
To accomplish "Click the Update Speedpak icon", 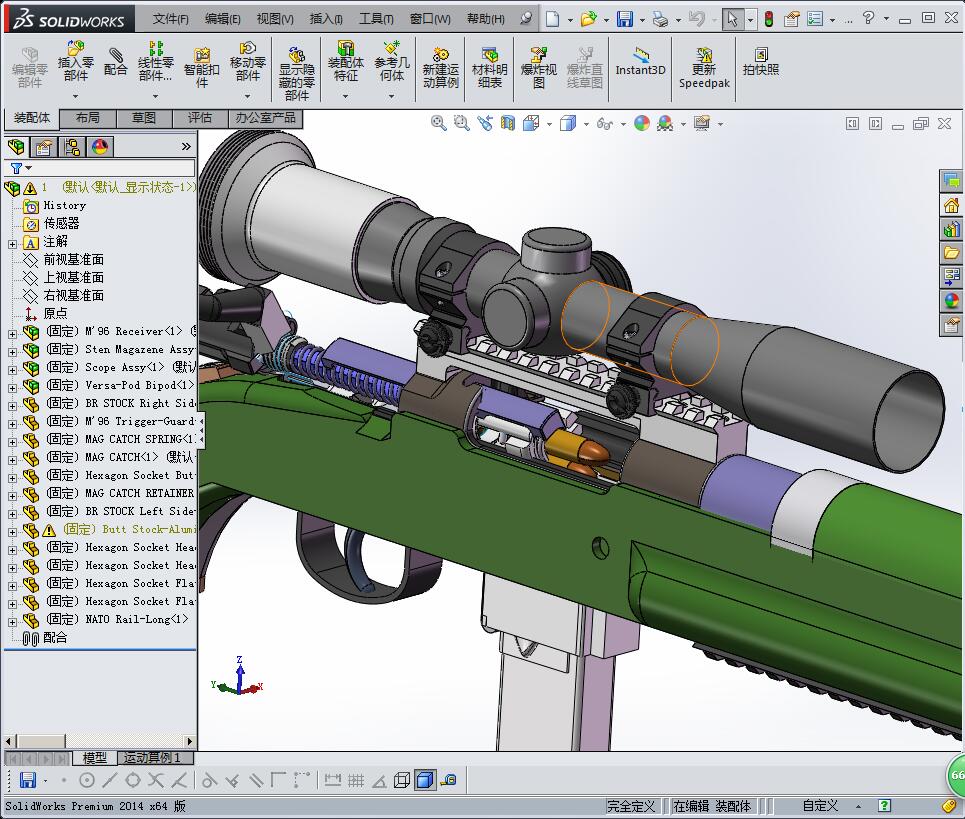I will pyautogui.click(x=704, y=67).
